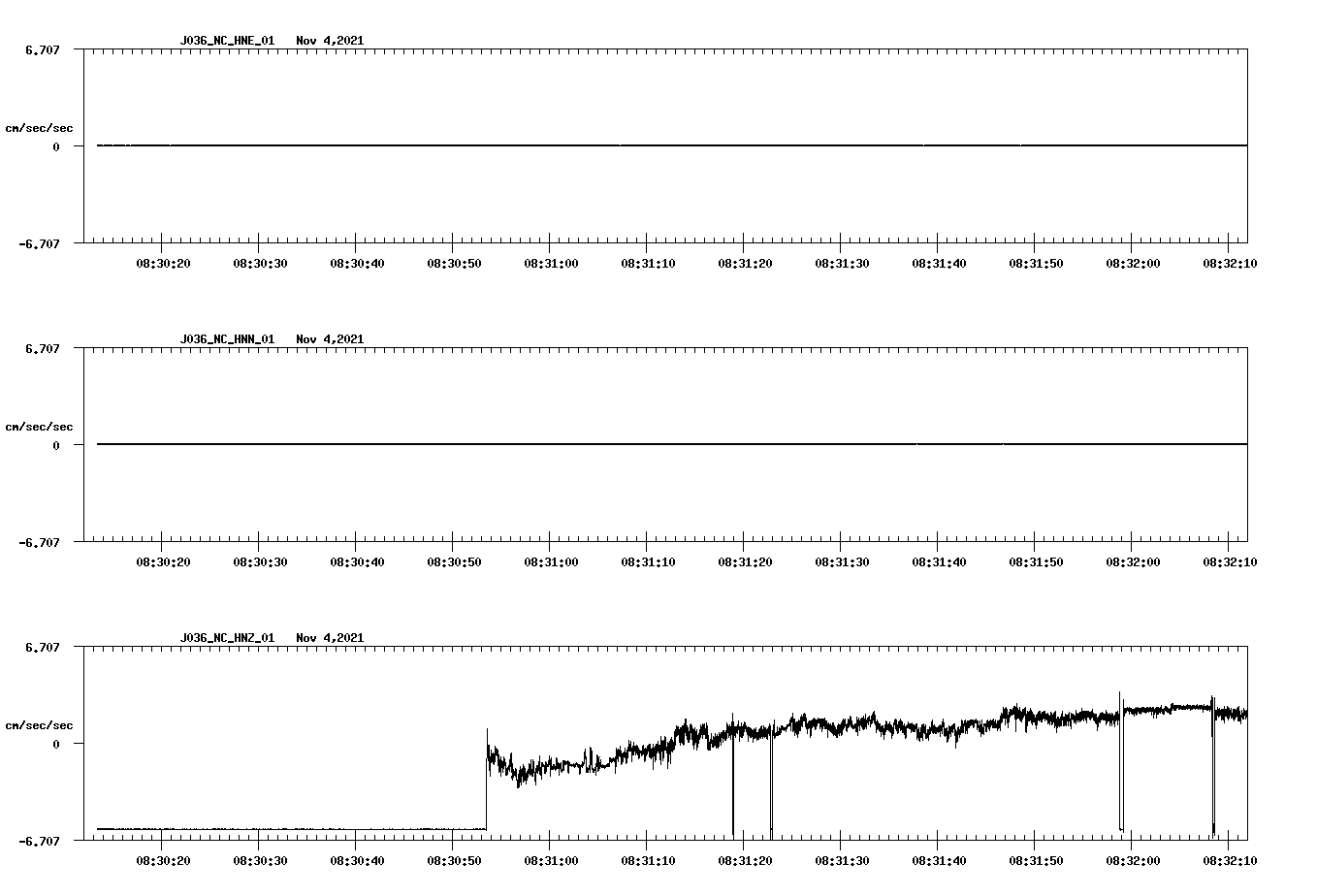Click the cm/sec/sec unit label on HNE plot
Viewport: 1317px width, 896px height.
coord(39,128)
